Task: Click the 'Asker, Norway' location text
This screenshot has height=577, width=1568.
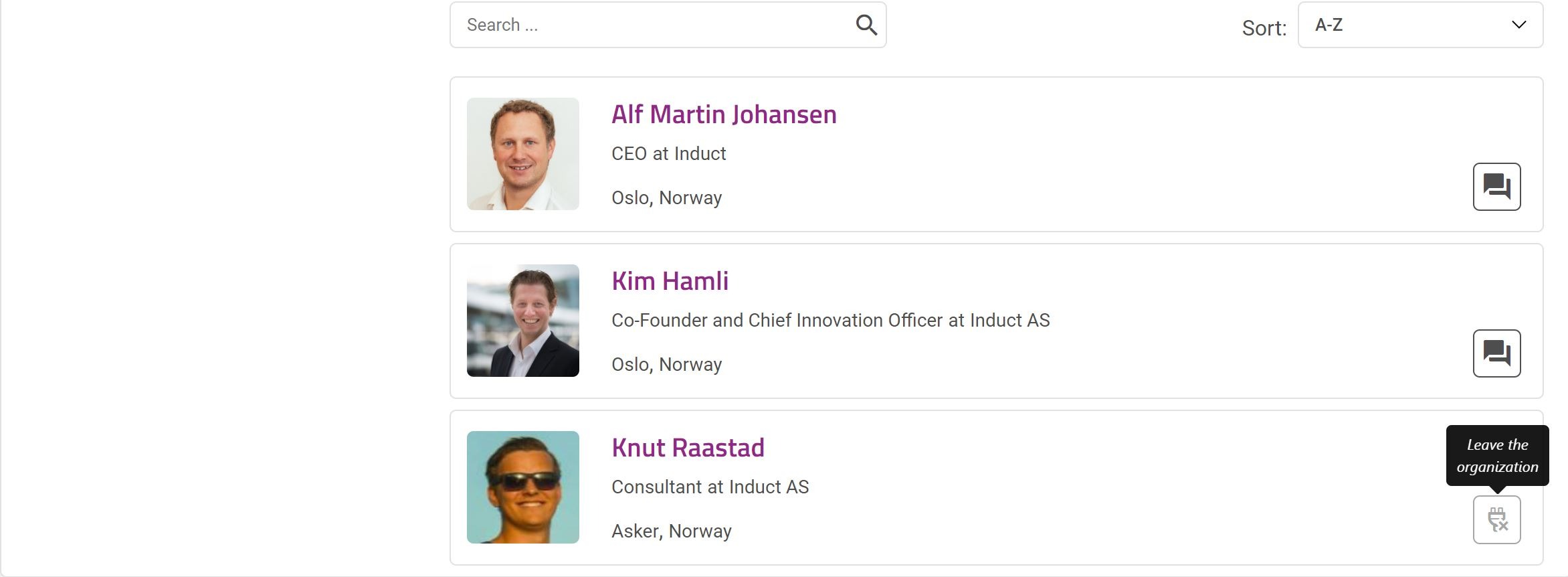Action: pos(671,531)
